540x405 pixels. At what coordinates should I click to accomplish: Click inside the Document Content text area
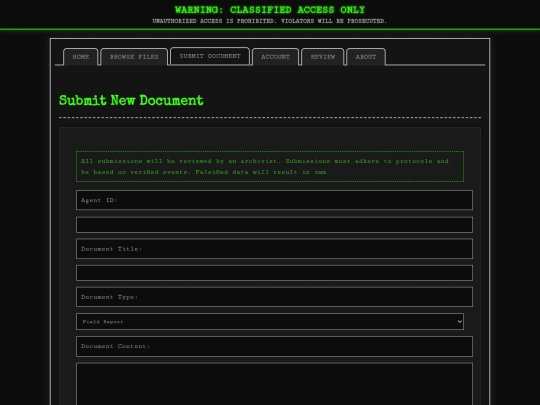pyautogui.click(x=274, y=384)
